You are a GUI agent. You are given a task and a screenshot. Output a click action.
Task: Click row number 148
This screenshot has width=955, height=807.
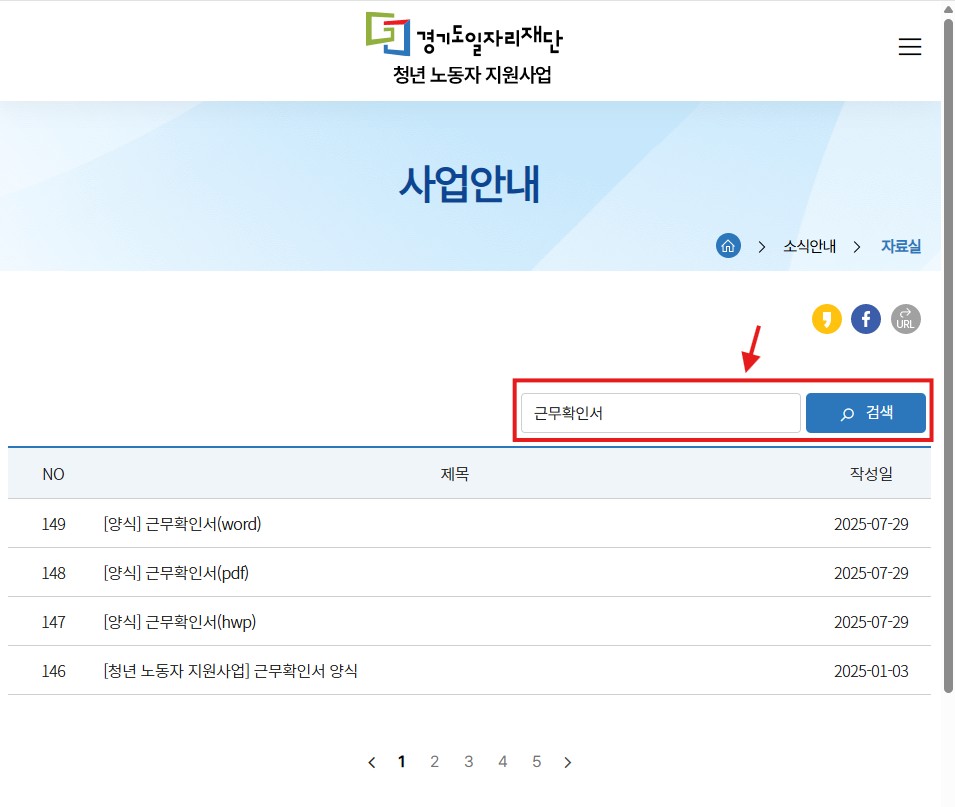[54, 573]
